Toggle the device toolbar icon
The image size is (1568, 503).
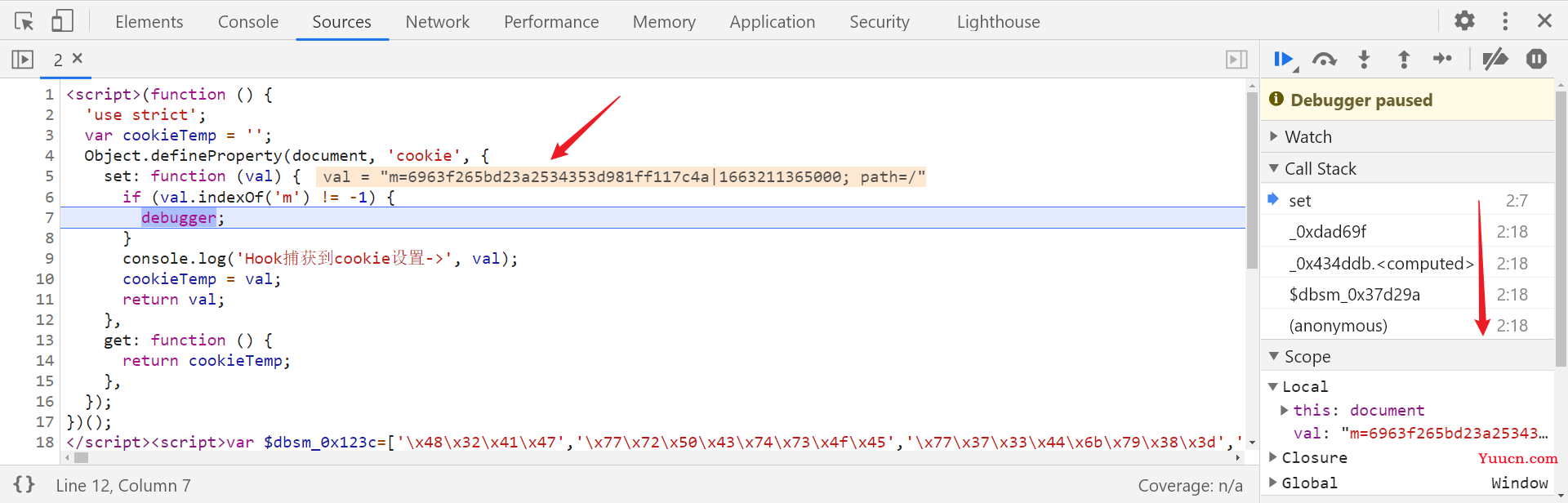pyautogui.click(x=62, y=20)
